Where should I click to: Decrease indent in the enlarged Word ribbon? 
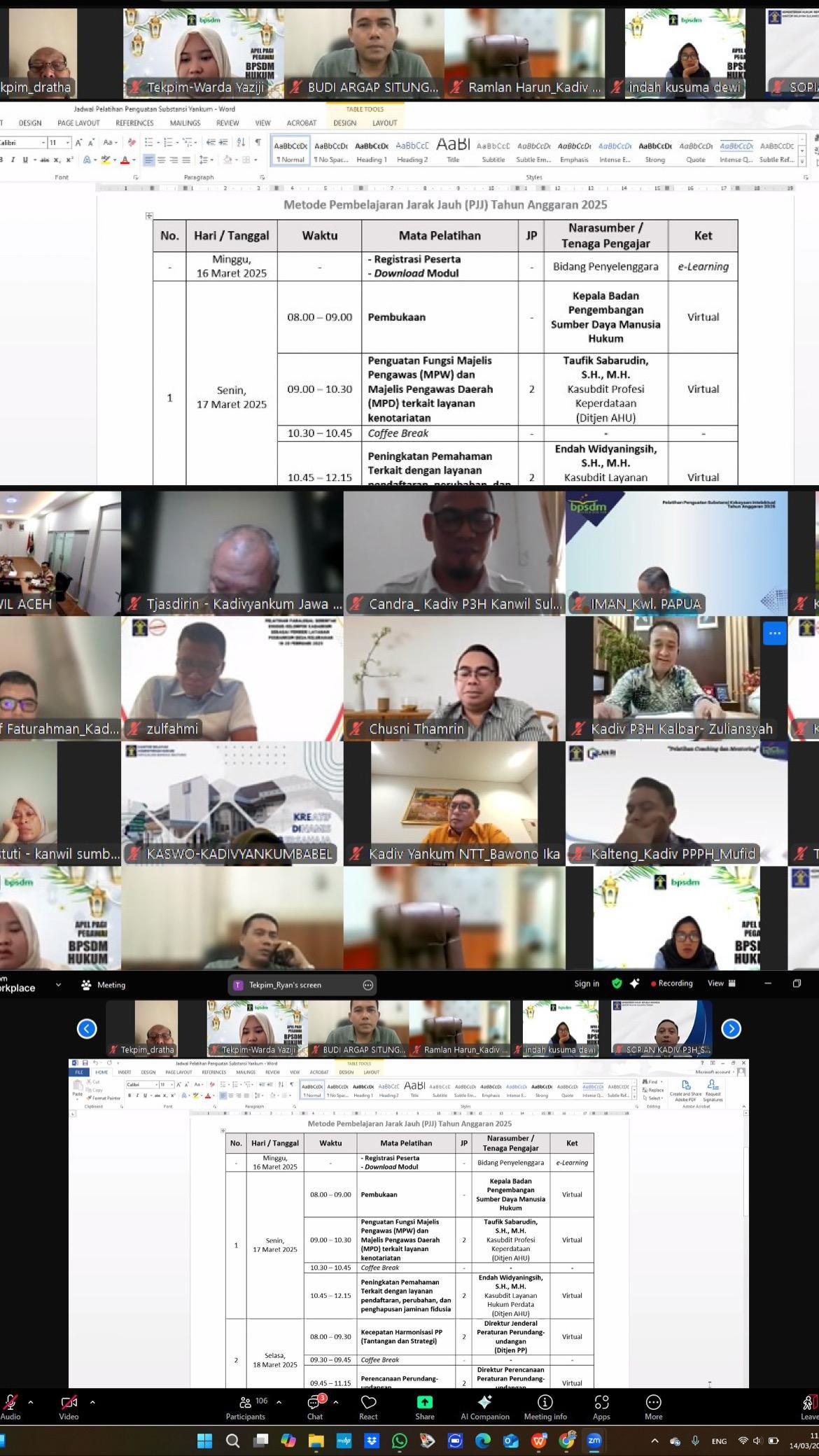(211, 142)
